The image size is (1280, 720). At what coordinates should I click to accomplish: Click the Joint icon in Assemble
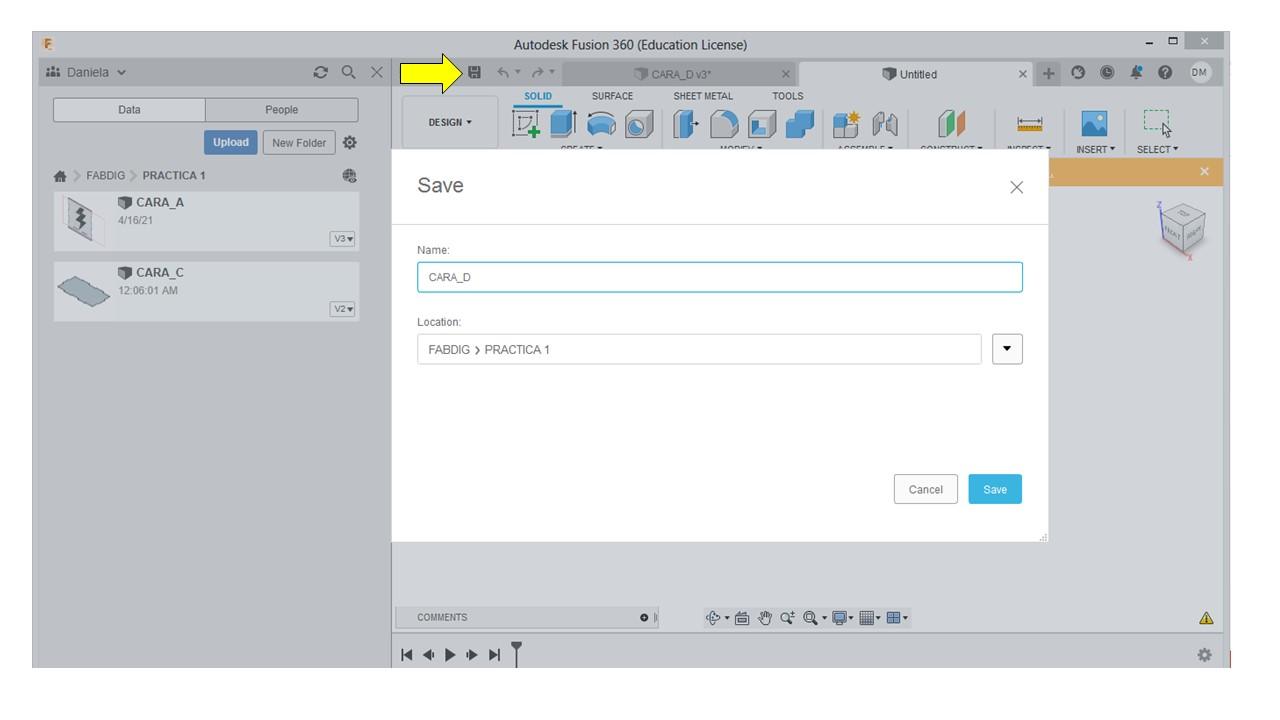pos(886,125)
